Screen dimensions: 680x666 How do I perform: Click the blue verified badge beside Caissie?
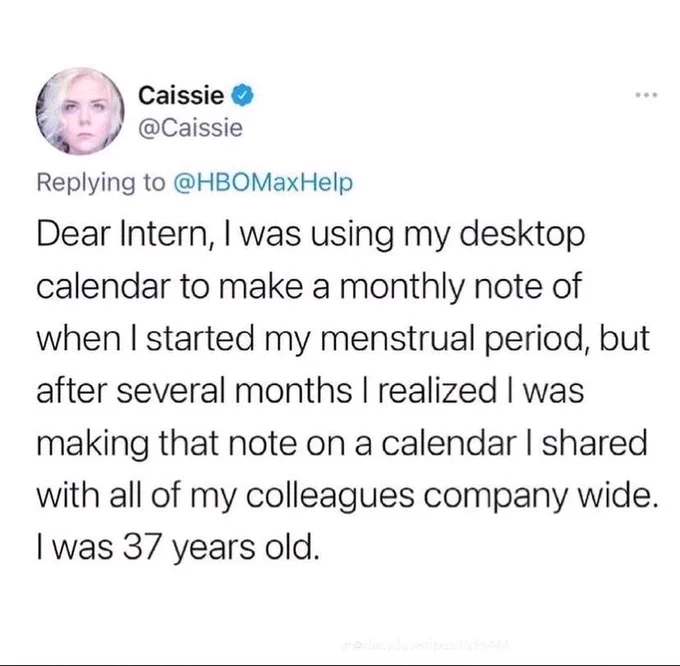tap(243, 96)
